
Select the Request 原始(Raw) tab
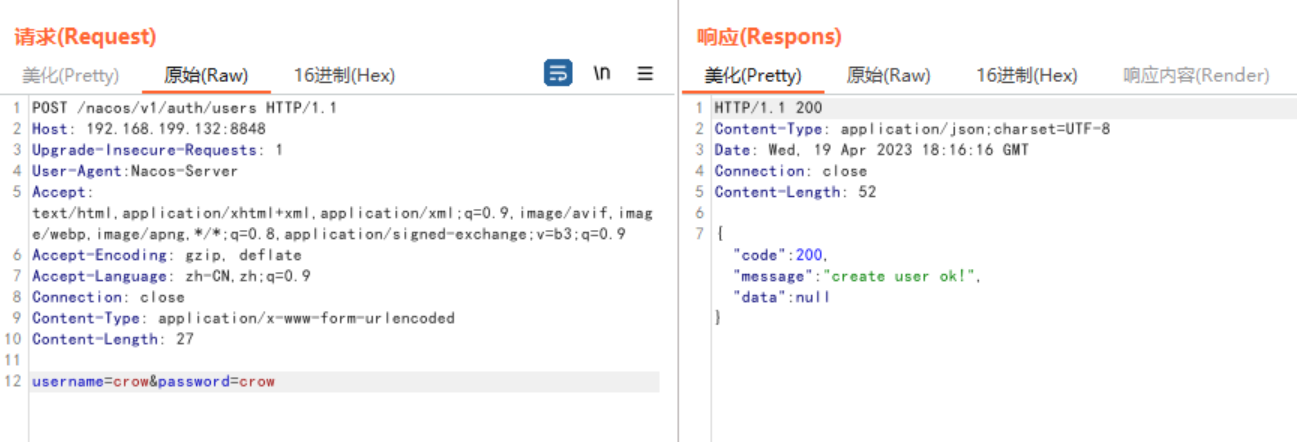coord(206,75)
